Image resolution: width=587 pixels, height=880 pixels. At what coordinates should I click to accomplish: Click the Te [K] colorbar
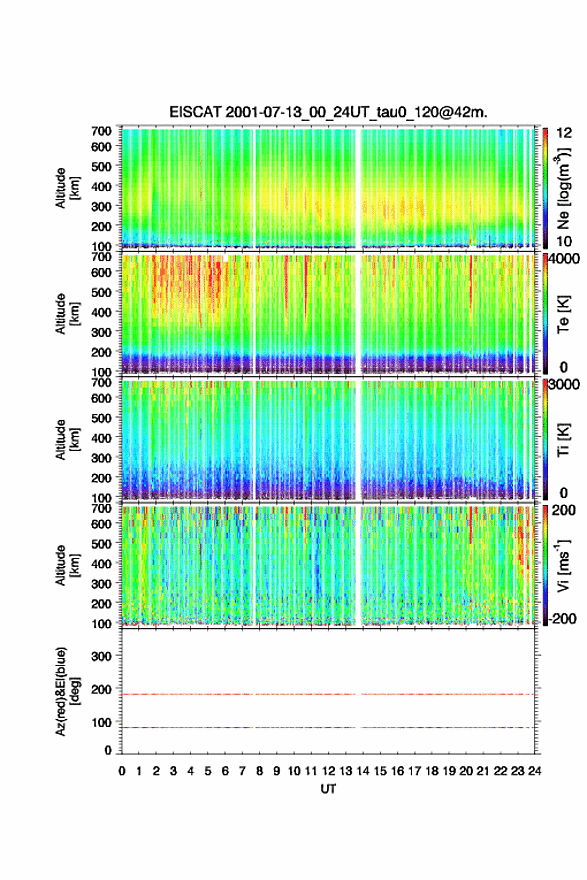coord(545,314)
